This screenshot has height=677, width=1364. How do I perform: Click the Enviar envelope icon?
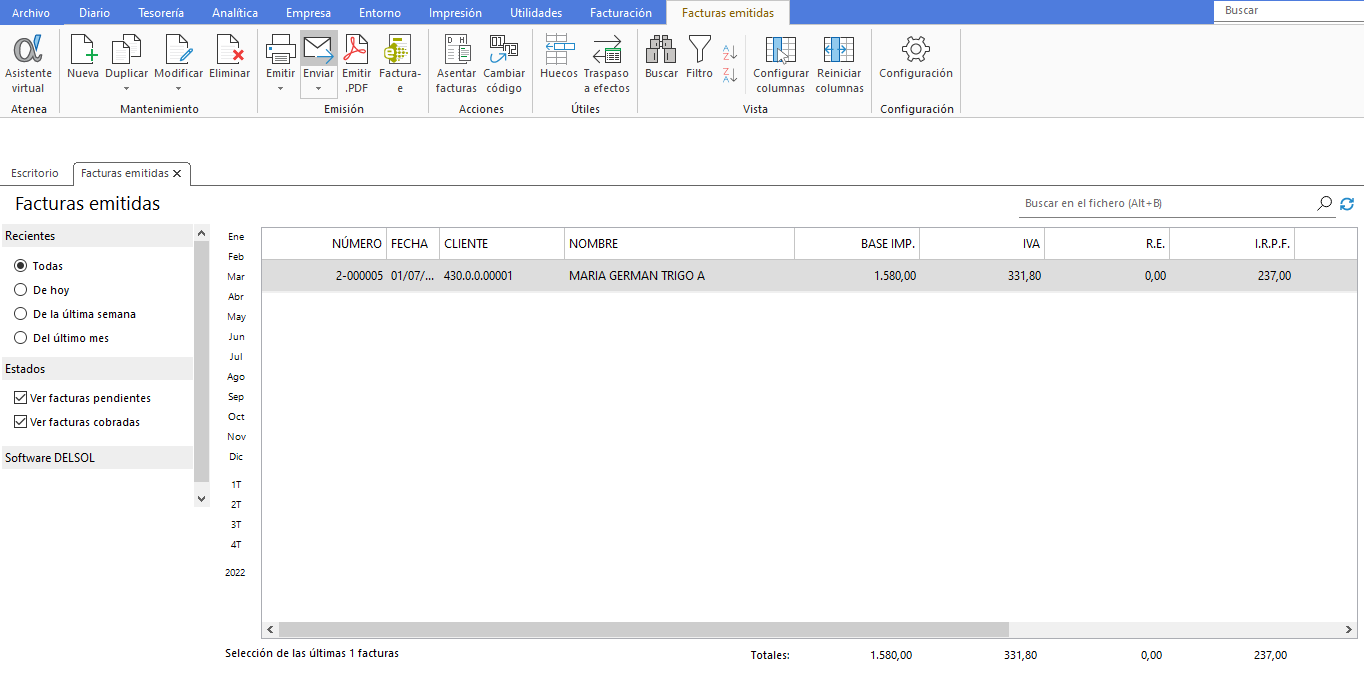click(x=318, y=50)
